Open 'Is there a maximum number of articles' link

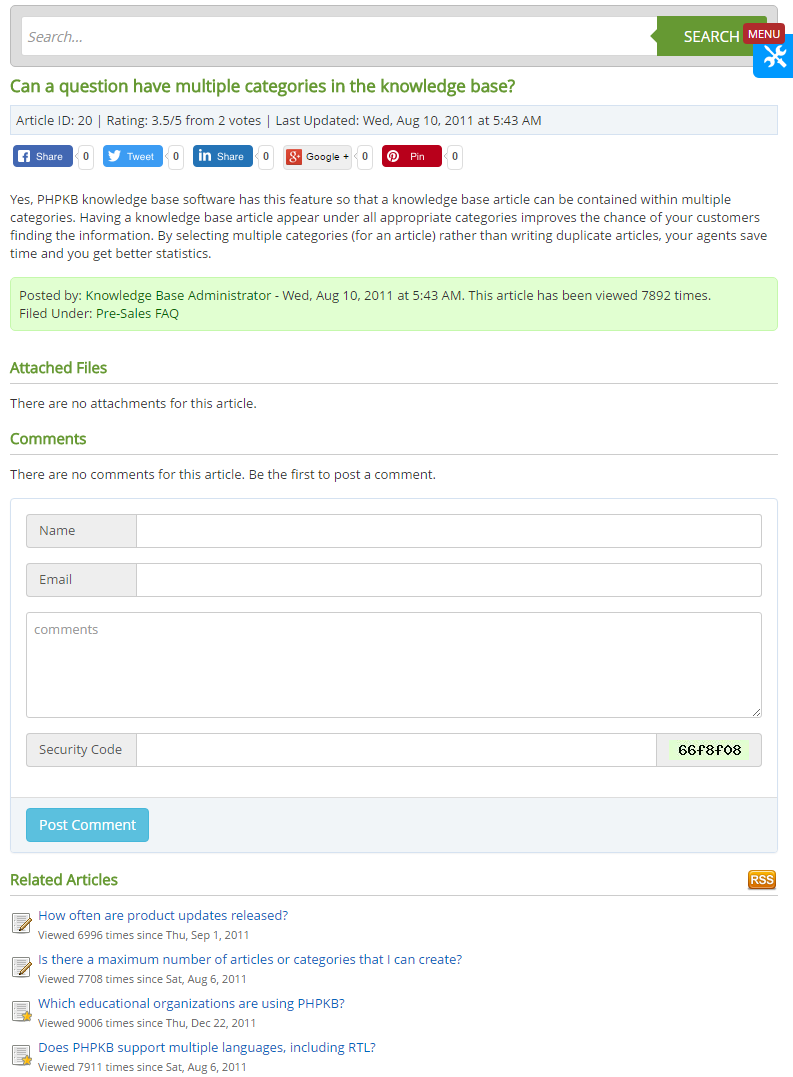250,959
